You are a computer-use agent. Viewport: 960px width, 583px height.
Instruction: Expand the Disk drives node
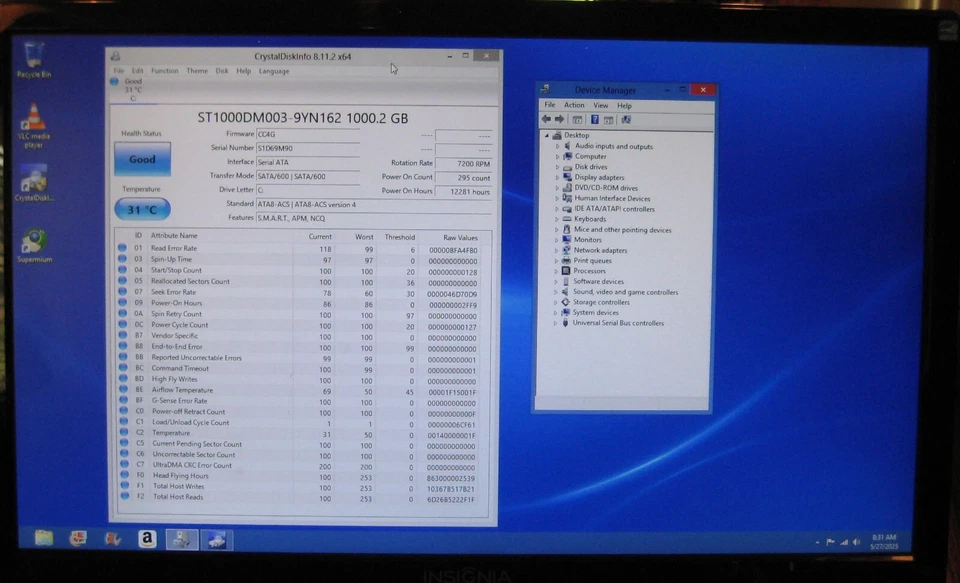[x=559, y=166]
